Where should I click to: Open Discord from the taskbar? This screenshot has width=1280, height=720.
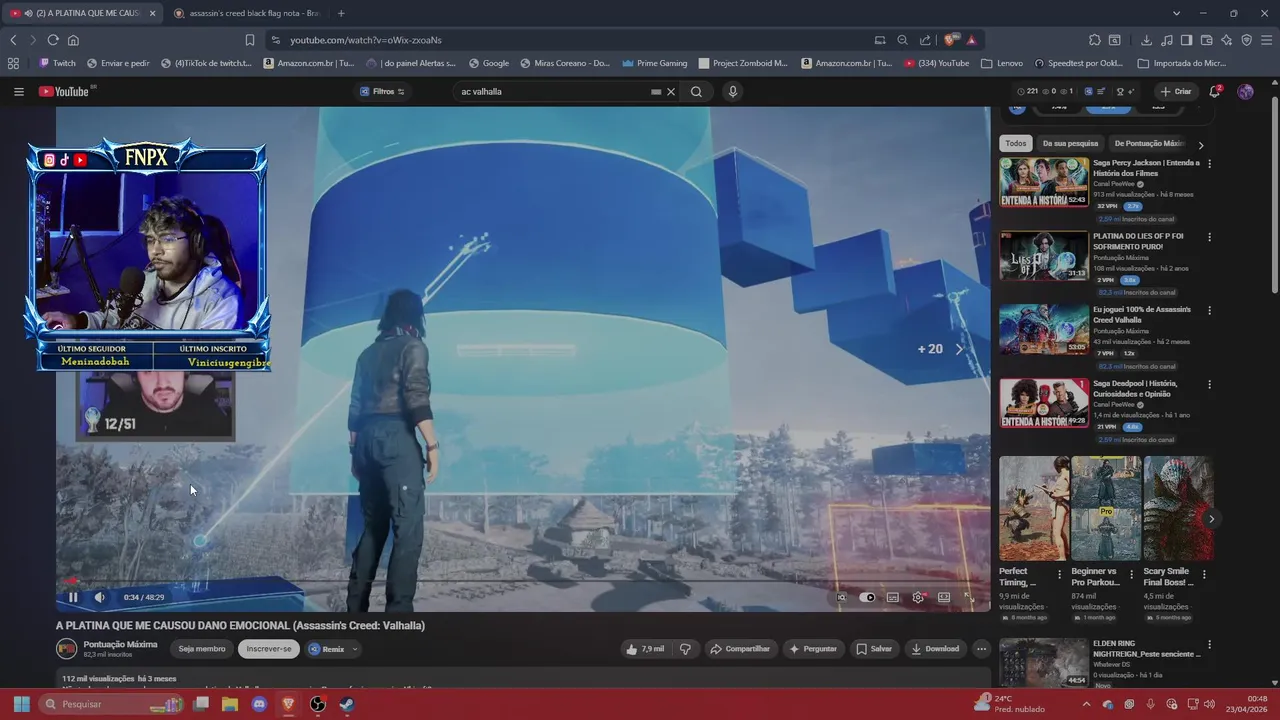(x=259, y=704)
